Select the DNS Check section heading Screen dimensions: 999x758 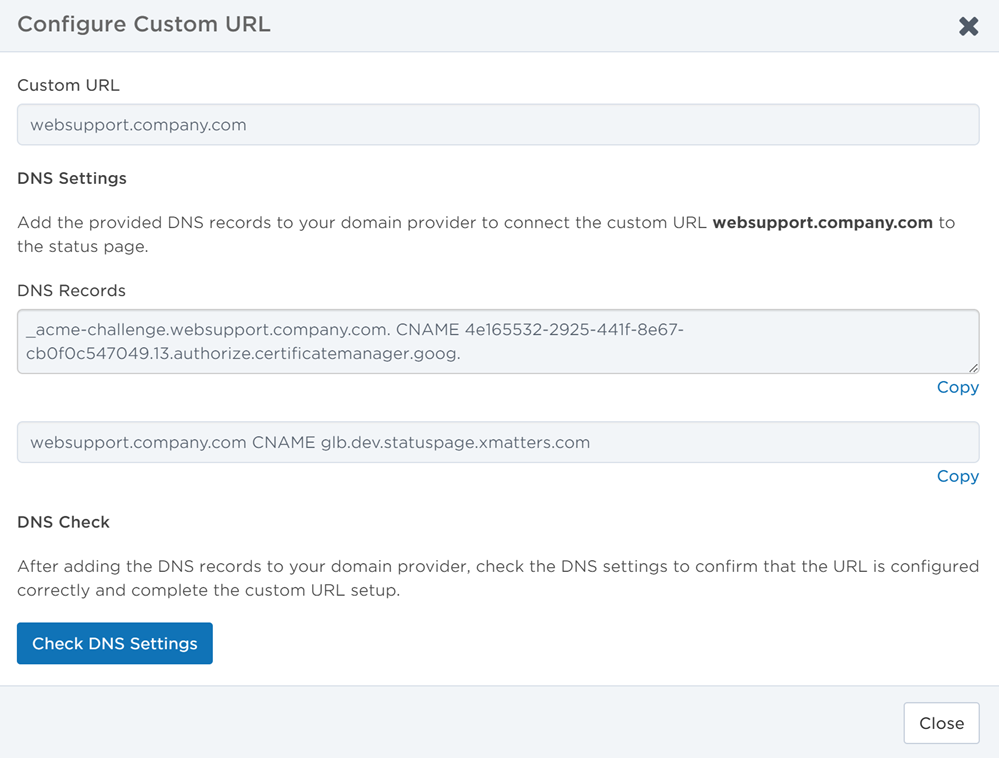point(63,522)
